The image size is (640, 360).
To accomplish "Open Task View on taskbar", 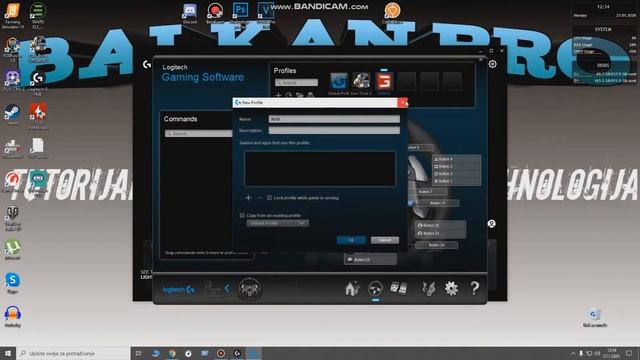I will click(x=138, y=353).
